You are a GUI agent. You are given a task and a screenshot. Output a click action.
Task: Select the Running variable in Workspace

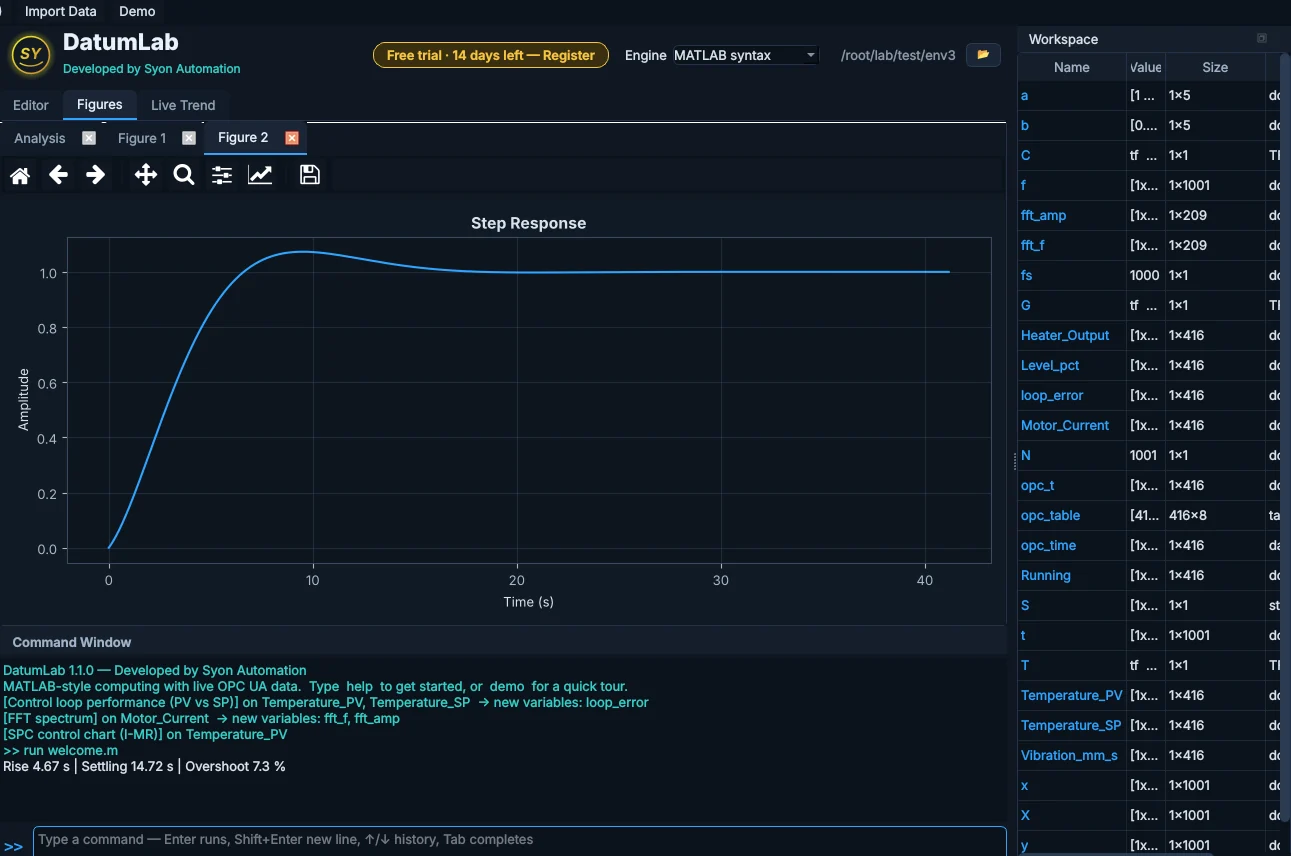pyautogui.click(x=1046, y=575)
